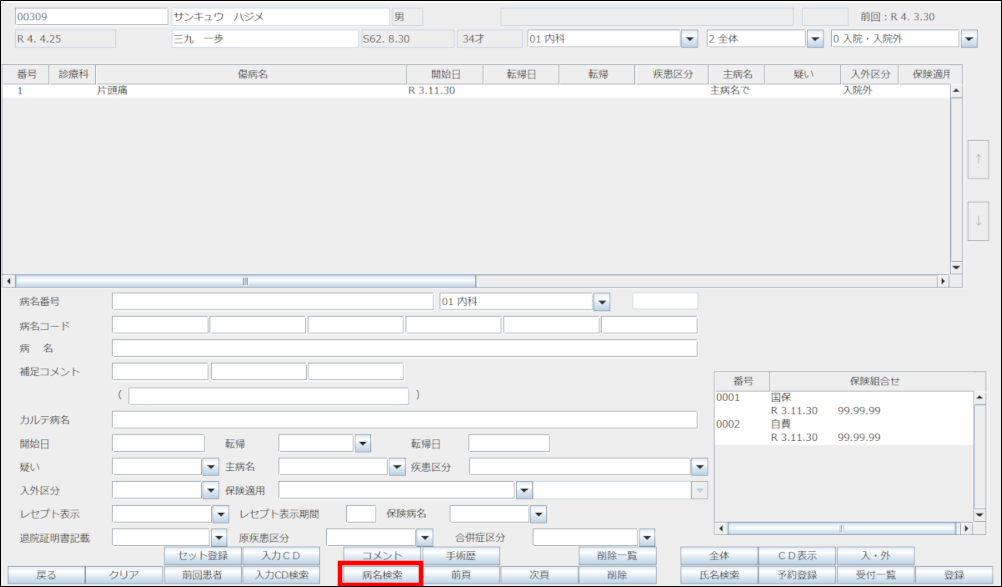Select the 0002 自費 insurance entry
Screen dimensions: 1002x587
click(780, 424)
